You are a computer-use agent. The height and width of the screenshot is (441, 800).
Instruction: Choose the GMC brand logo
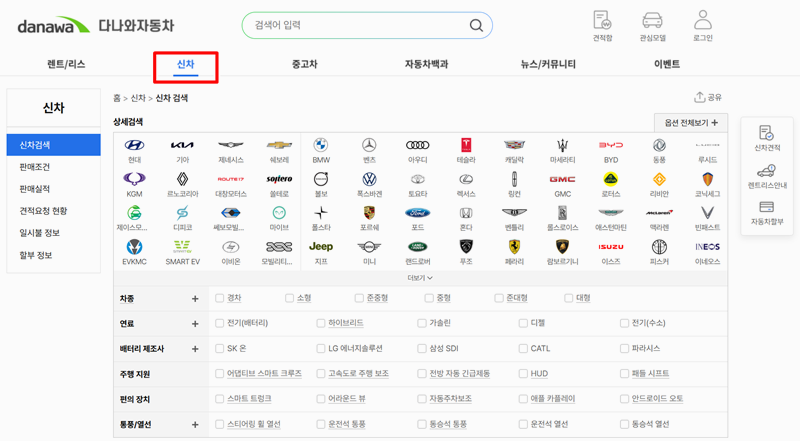(x=562, y=179)
